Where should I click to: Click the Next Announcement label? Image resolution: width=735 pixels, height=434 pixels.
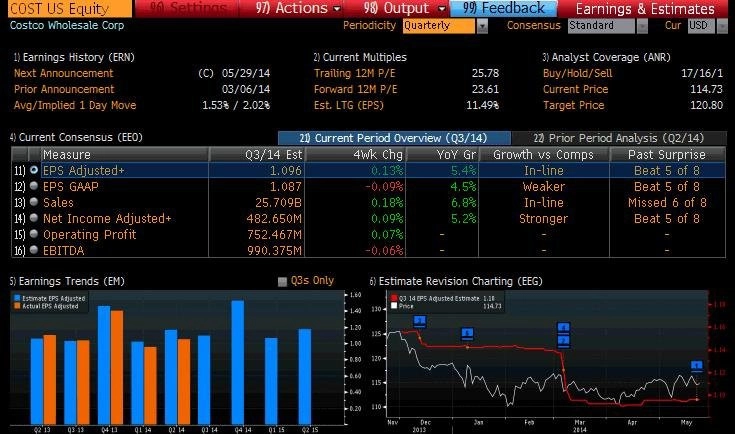coord(64,73)
